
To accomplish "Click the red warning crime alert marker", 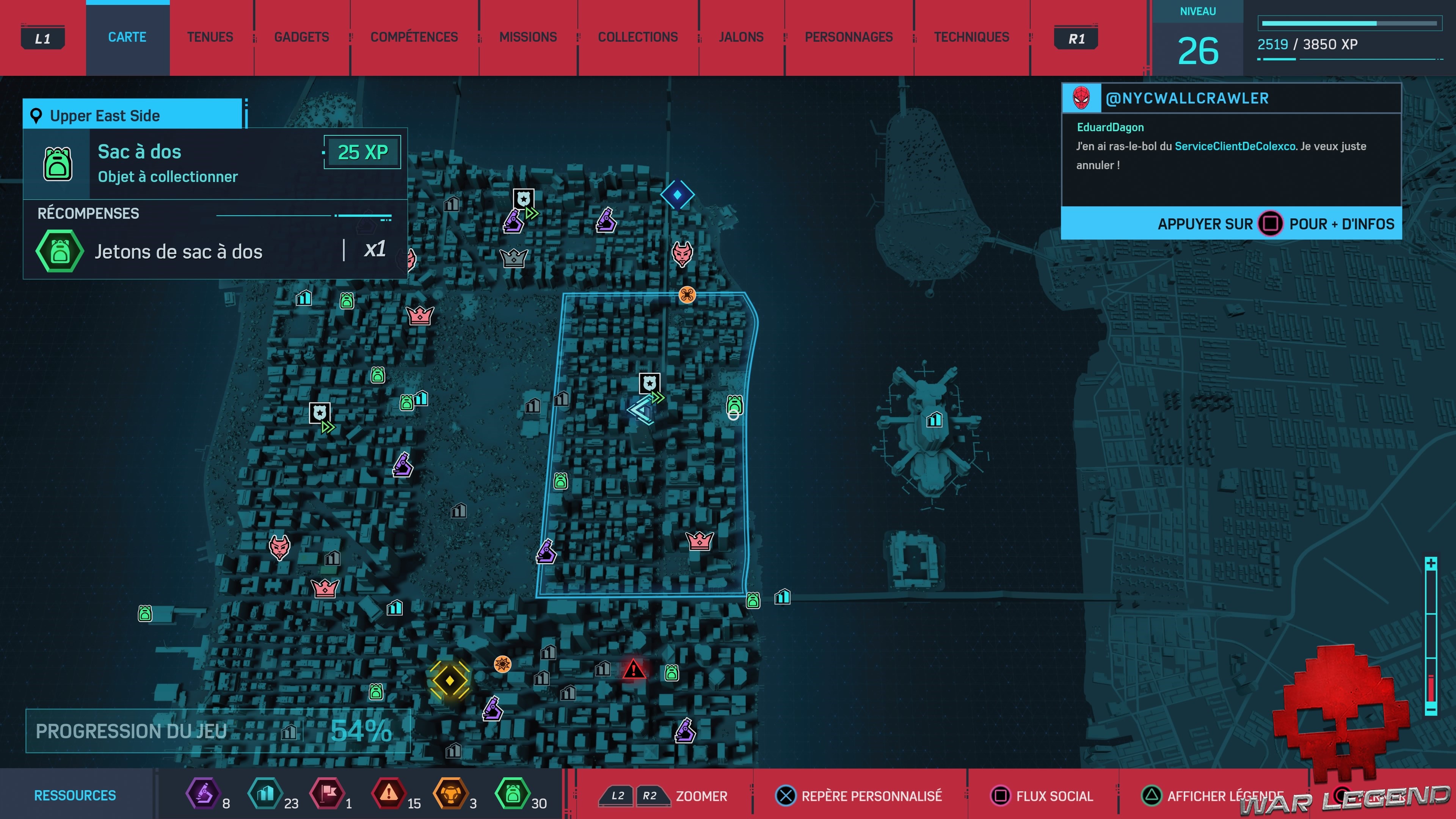I will click(634, 670).
